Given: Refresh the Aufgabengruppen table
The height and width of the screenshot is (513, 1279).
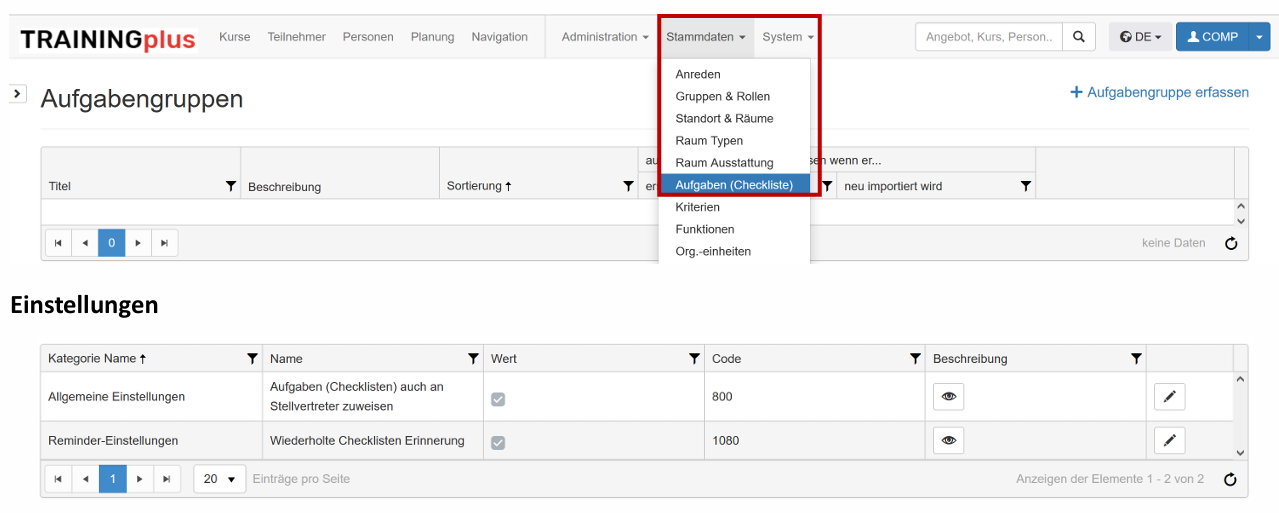Looking at the screenshot, I should click(x=1231, y=243).
